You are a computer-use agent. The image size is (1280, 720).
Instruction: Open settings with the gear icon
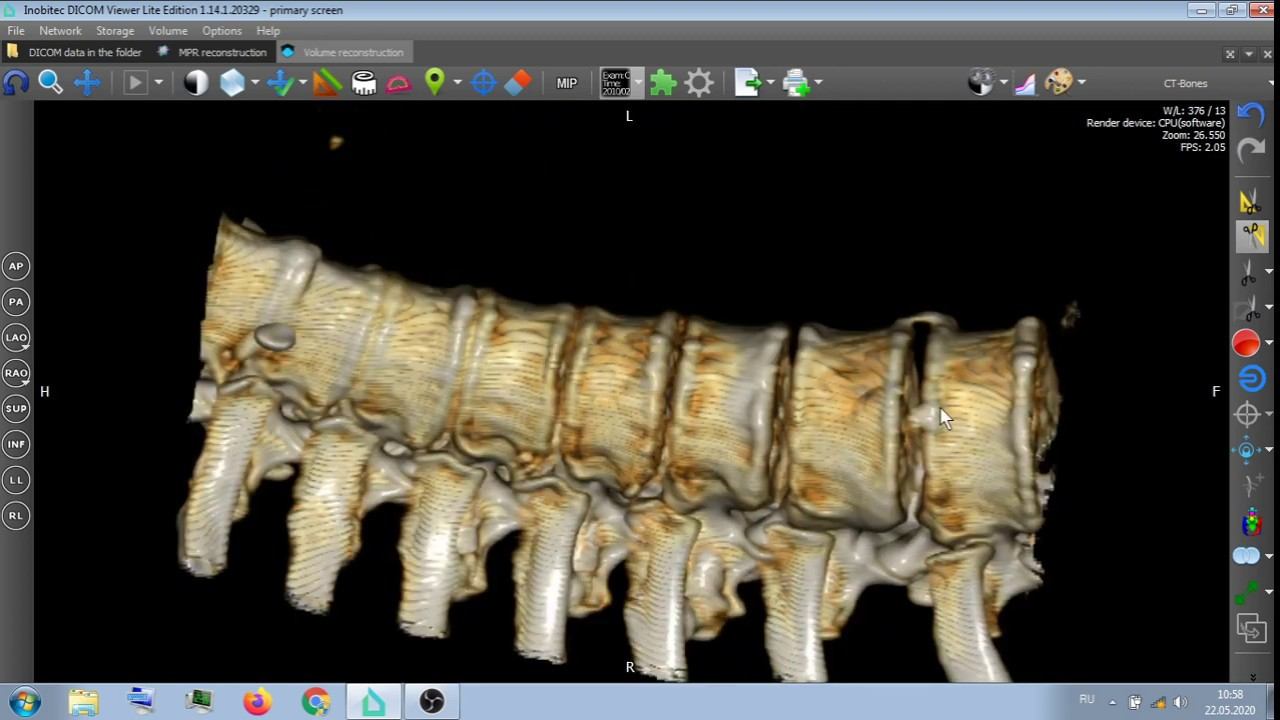[x=699, y=83]
